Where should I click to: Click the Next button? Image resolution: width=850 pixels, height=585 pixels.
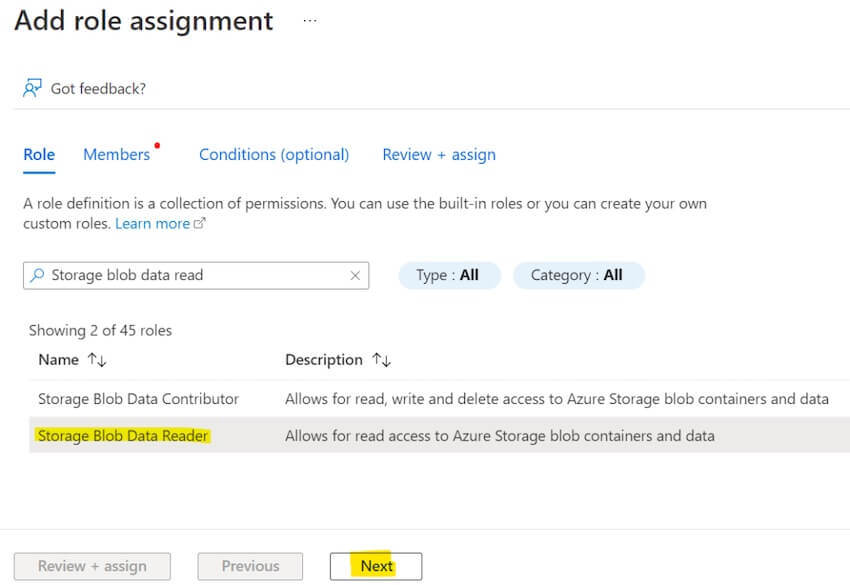coord(376,566)
